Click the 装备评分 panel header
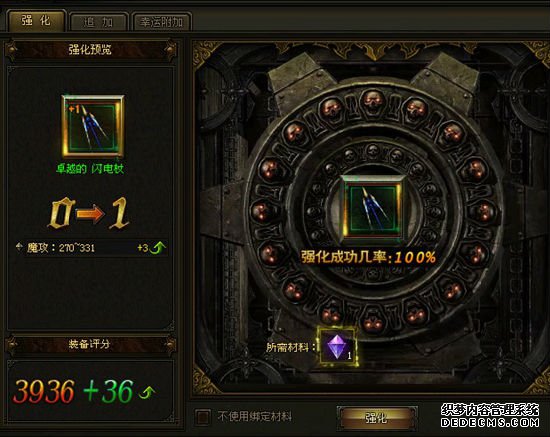 90,344
